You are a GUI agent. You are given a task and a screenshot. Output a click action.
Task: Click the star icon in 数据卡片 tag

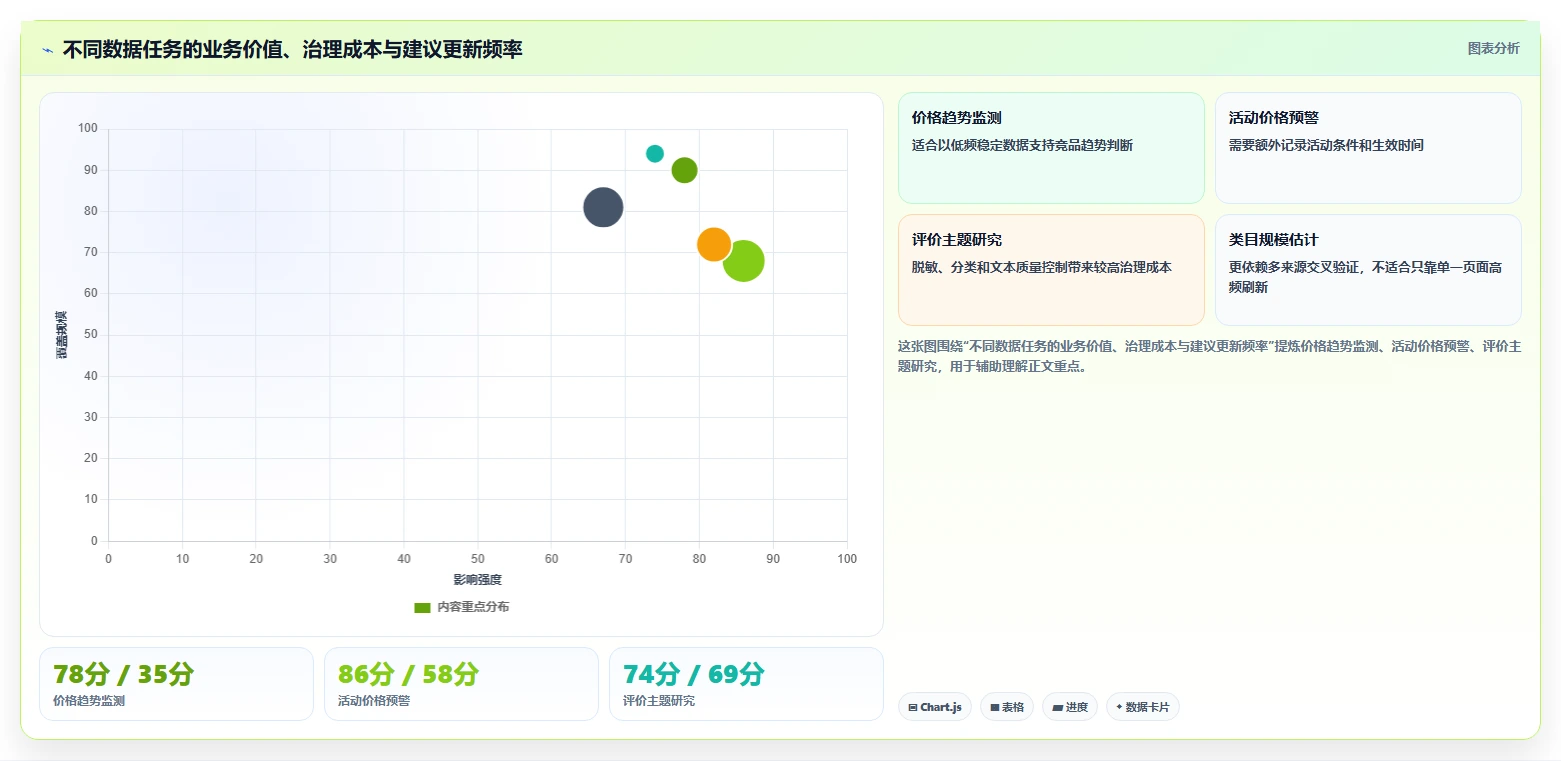coord(1119,707)
